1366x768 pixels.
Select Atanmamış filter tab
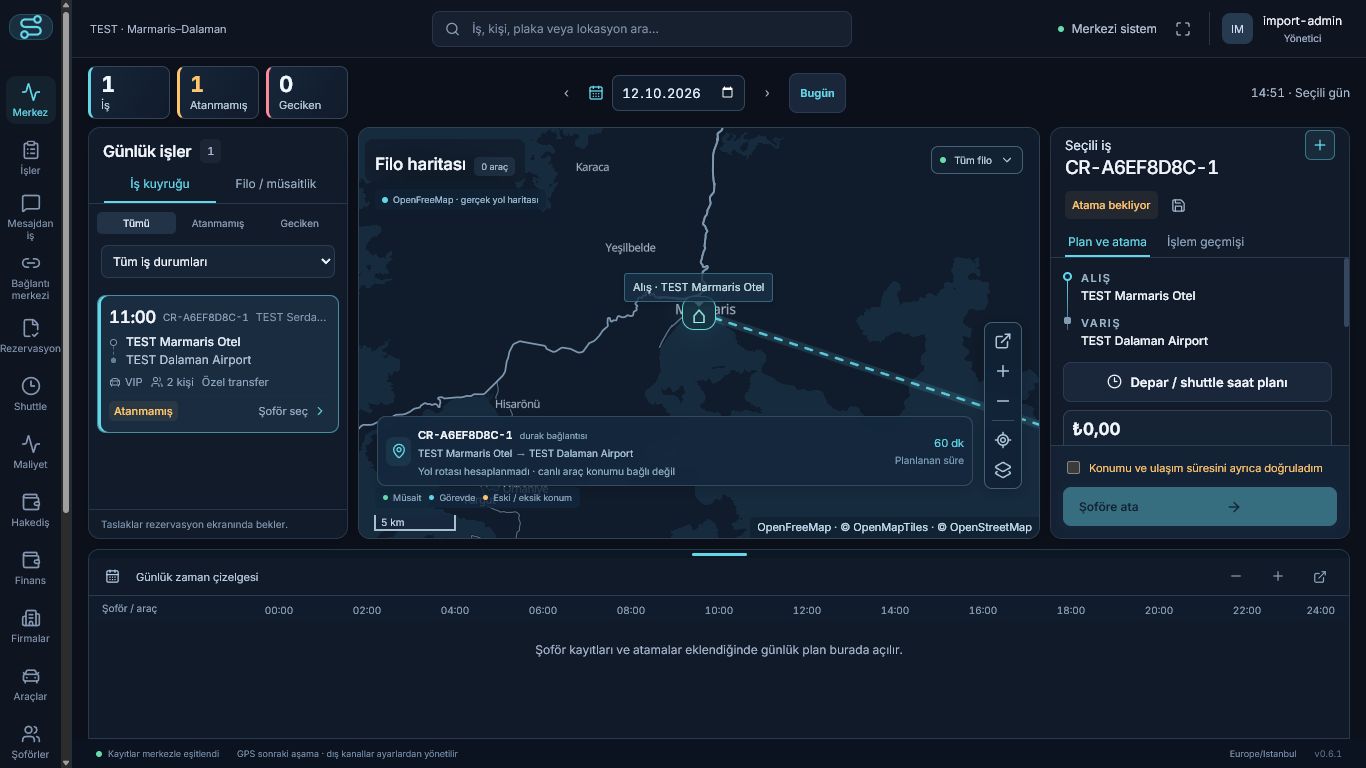click(218, 223)
